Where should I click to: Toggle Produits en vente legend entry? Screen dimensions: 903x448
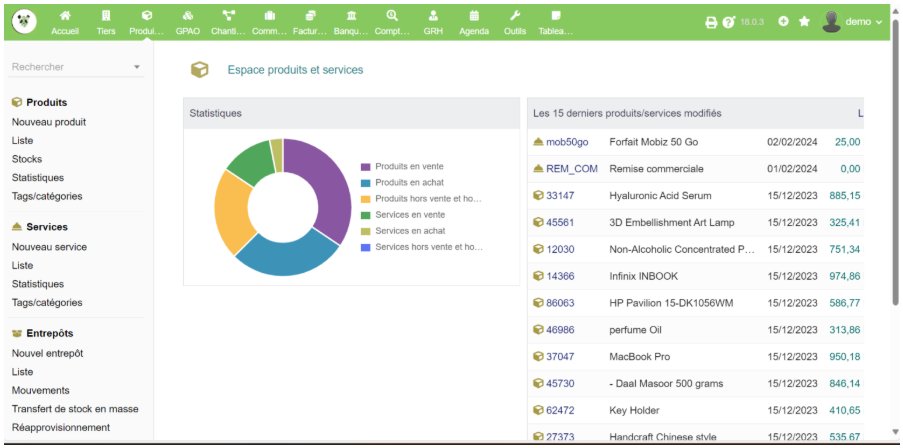click(409, 167)
